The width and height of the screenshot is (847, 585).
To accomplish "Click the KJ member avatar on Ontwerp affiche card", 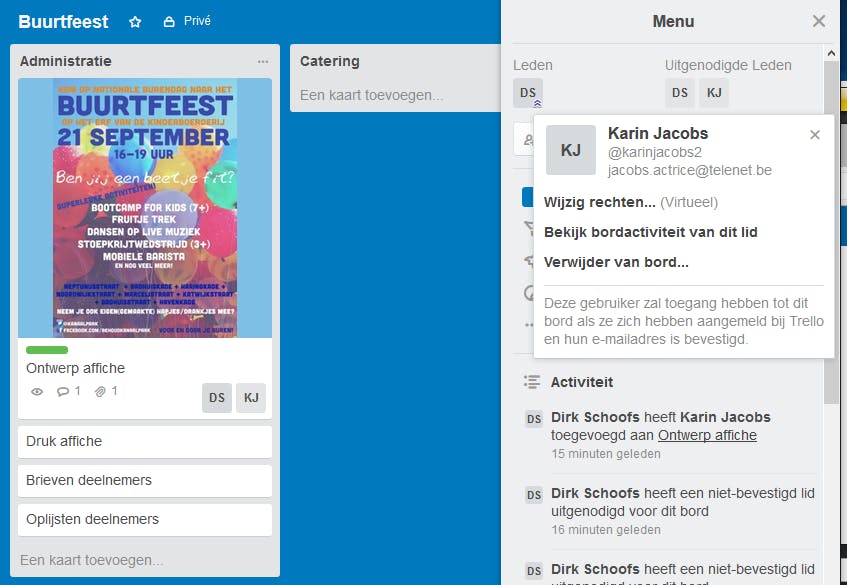I will [x=251, y=397].
